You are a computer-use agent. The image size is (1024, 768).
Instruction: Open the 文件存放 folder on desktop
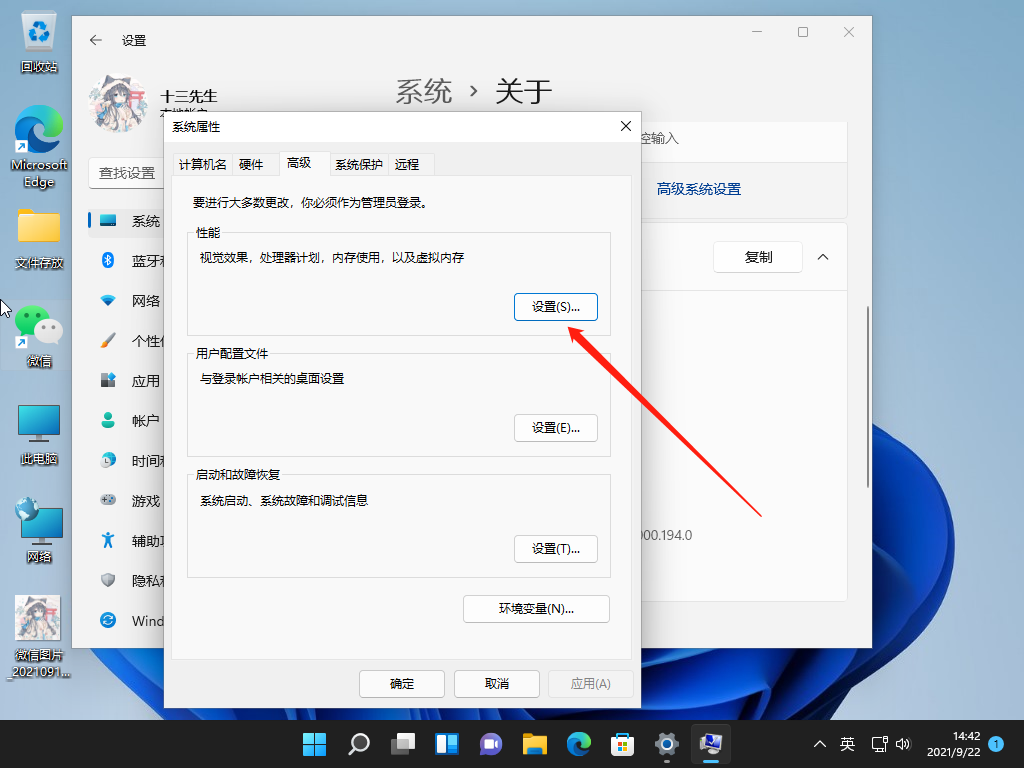tap(39, 238)
